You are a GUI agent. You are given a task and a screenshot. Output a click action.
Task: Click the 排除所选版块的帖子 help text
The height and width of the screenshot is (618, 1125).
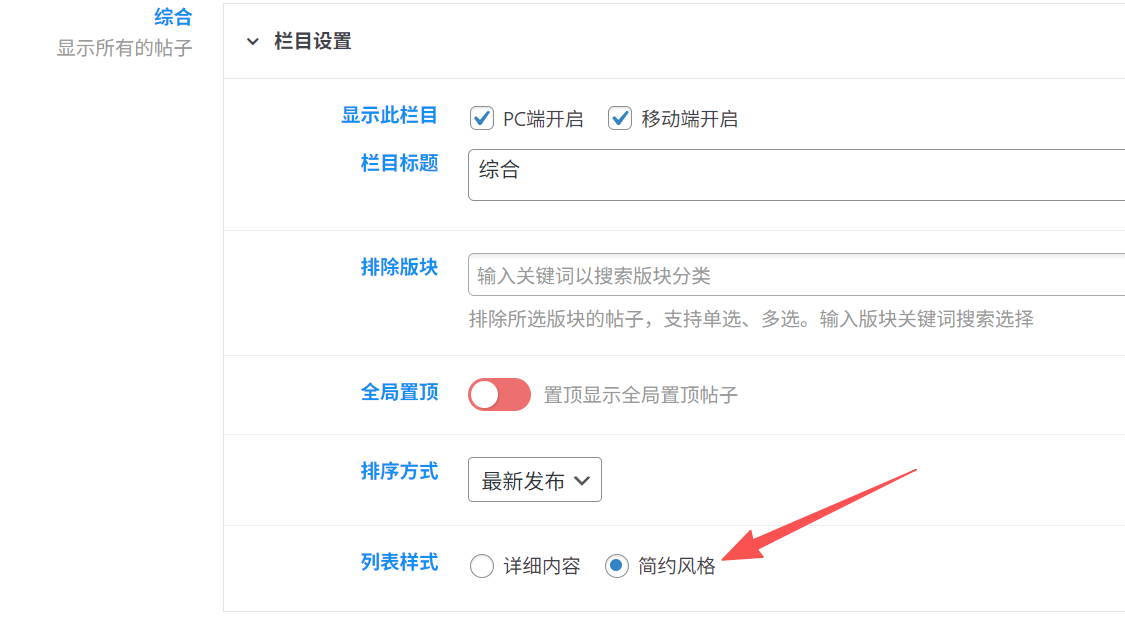[750, 319]
